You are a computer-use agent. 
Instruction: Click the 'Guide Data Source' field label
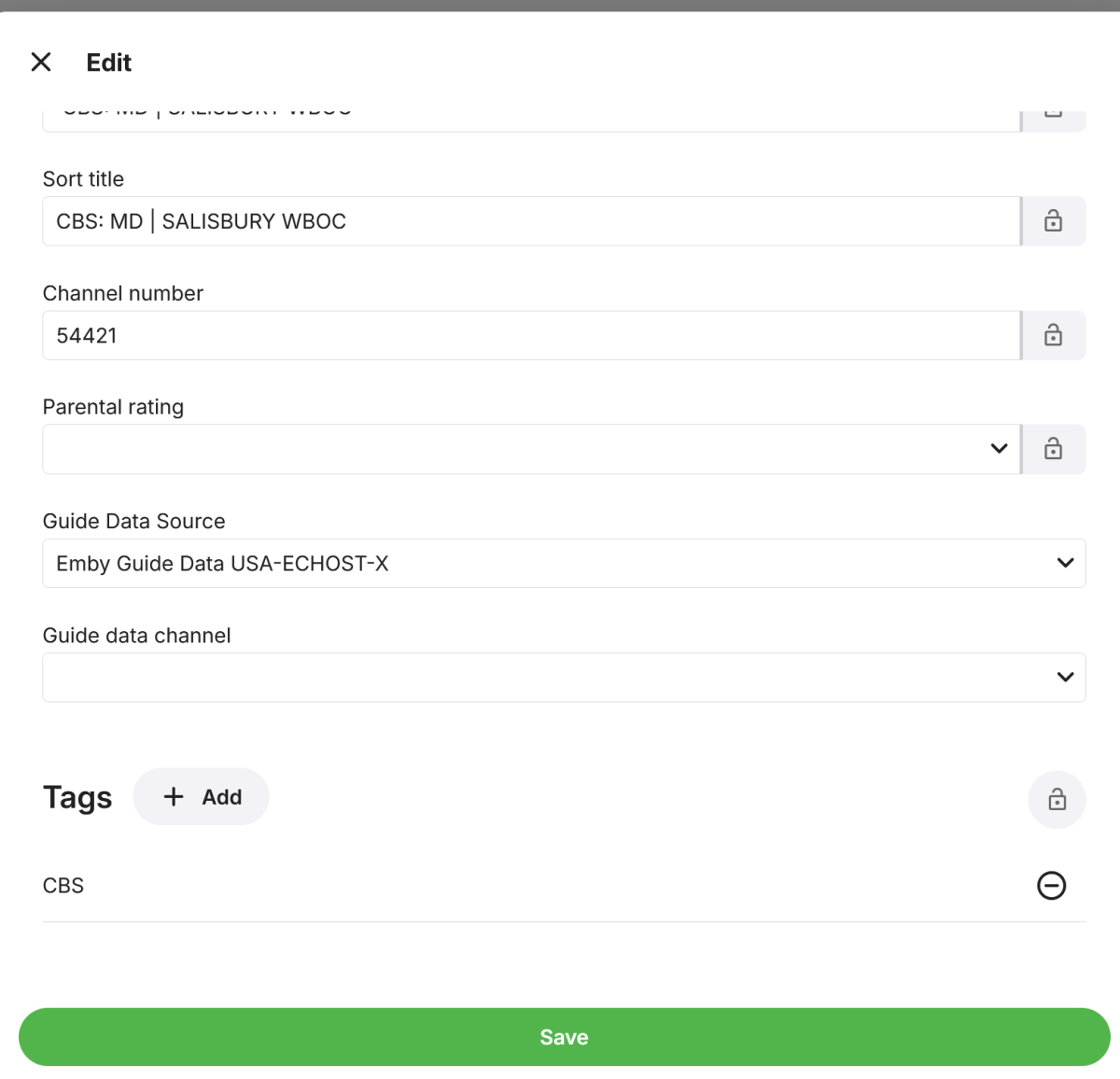133,521
